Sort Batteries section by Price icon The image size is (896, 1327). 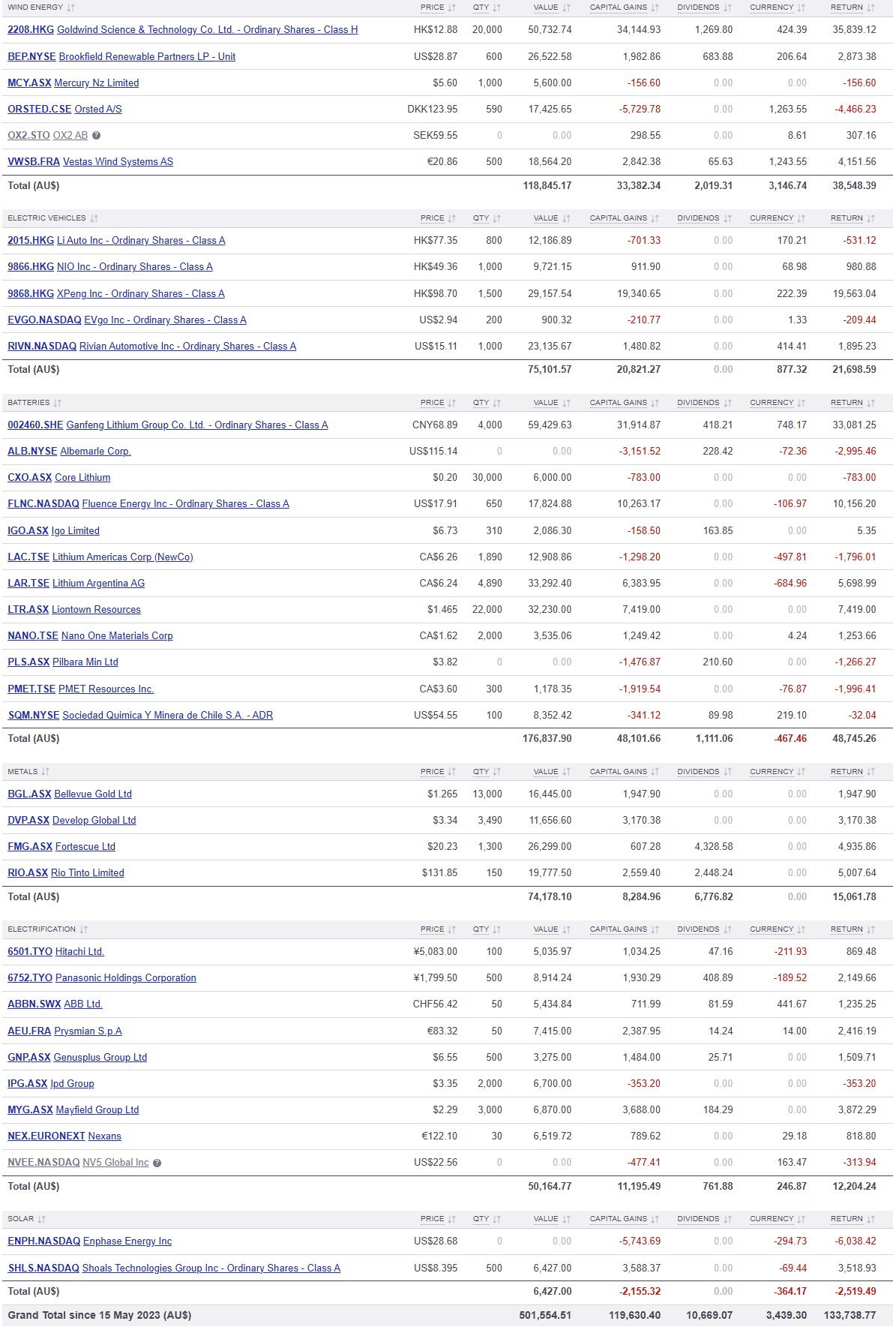point(451,403)
